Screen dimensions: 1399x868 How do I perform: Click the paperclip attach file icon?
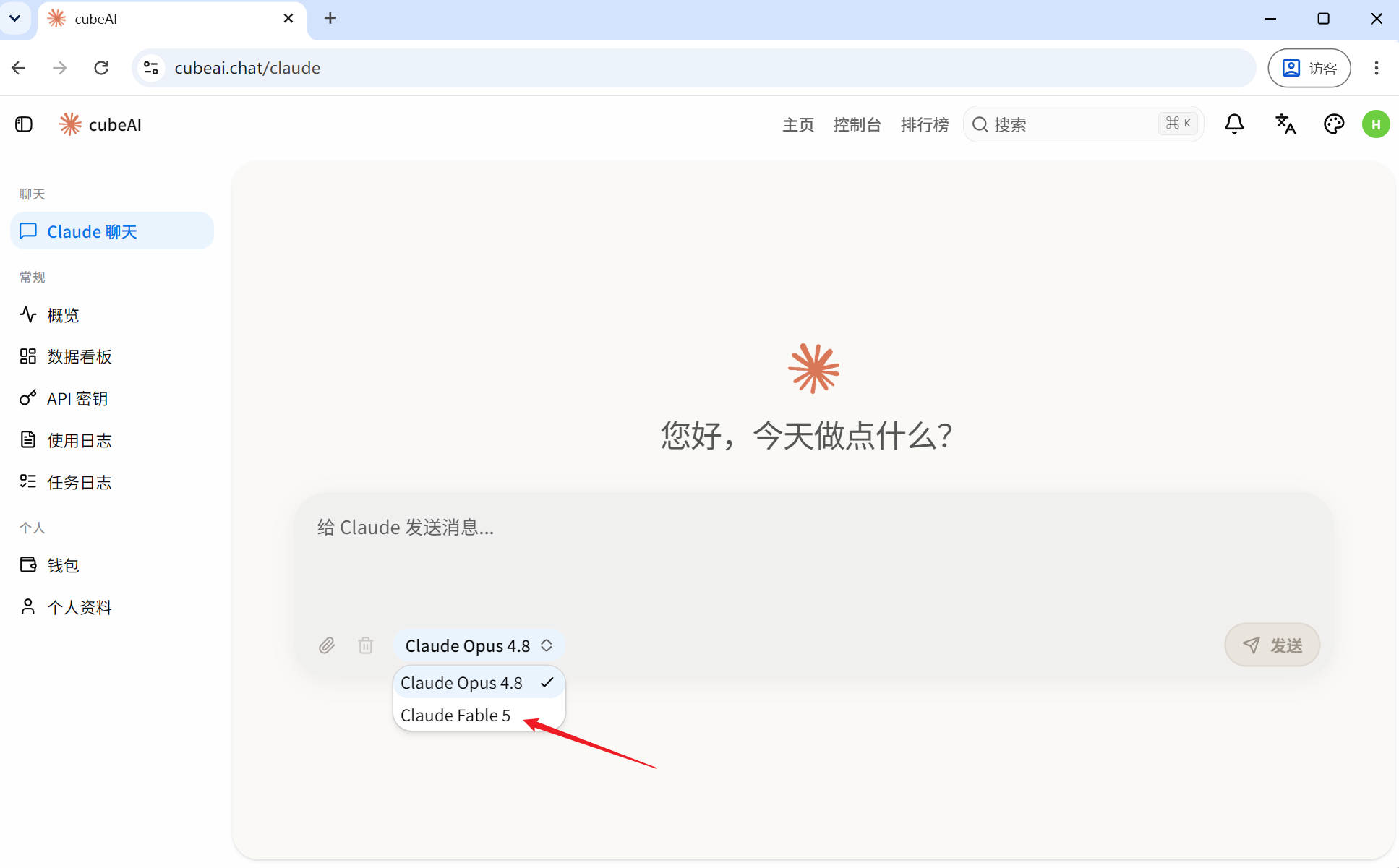[327, 645]
